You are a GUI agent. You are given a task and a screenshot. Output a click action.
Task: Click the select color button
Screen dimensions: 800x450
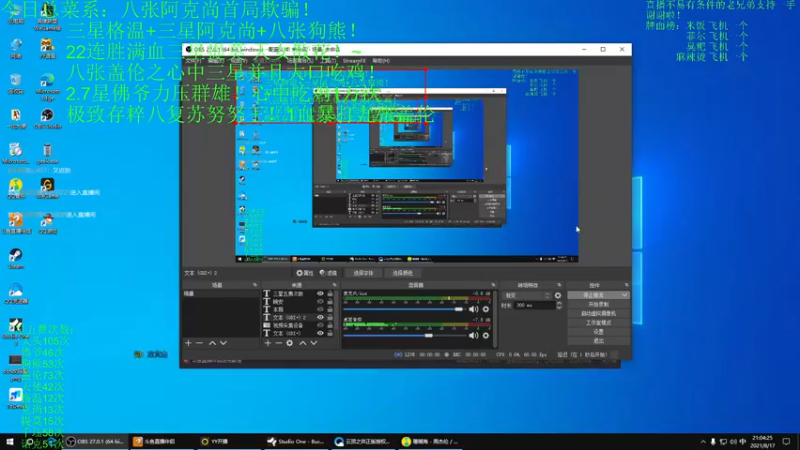pos(402,273)
